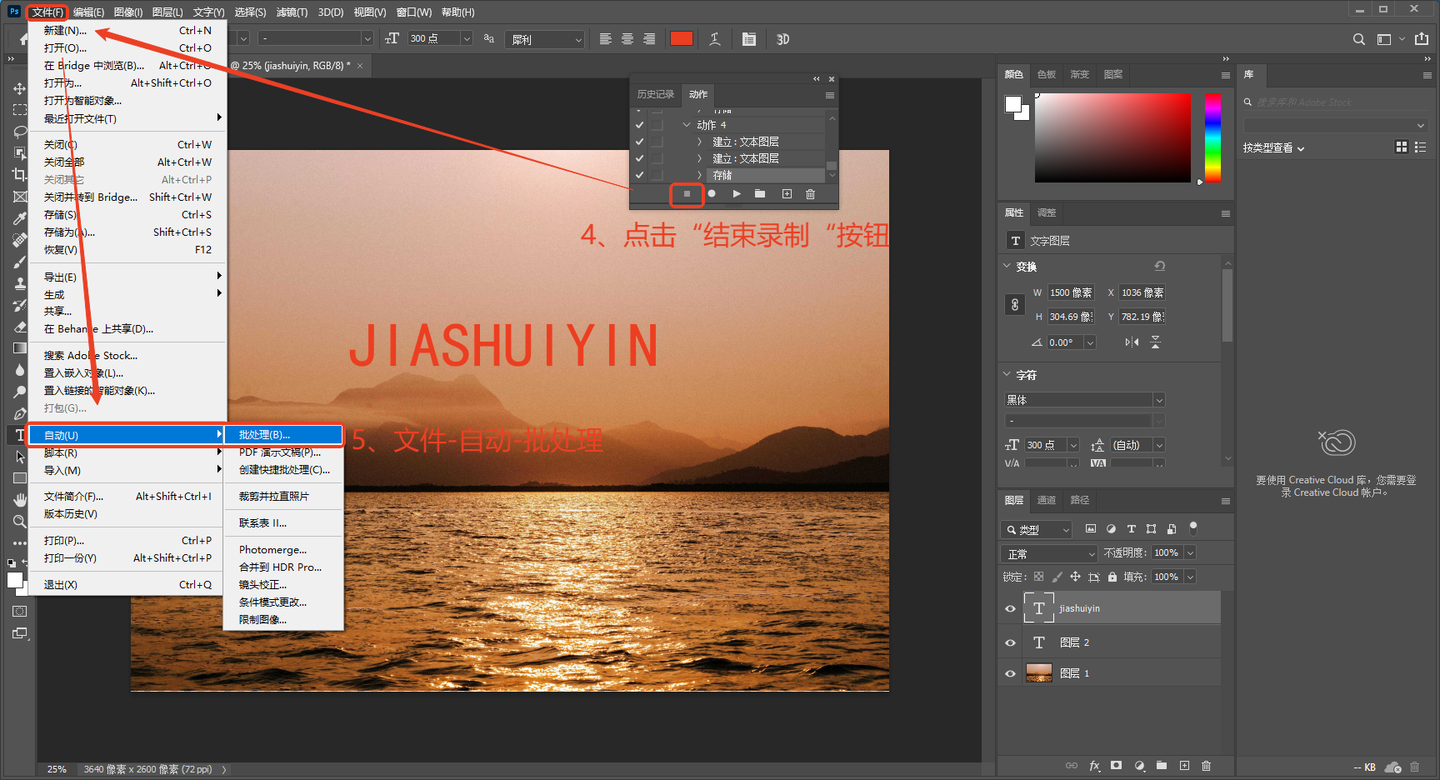Choose 批处理(B)... from the submenu
Screen dimensions: 1440x780
tap(264, 435)
